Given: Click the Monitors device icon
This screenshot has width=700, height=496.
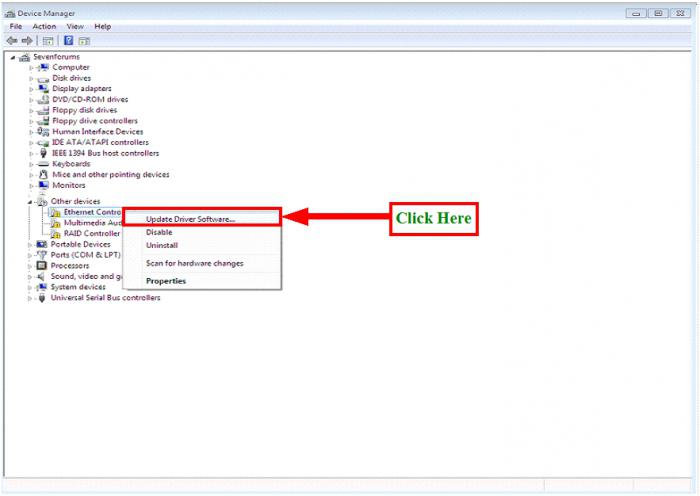Looking at the screenshot, I should coord(43,186).
